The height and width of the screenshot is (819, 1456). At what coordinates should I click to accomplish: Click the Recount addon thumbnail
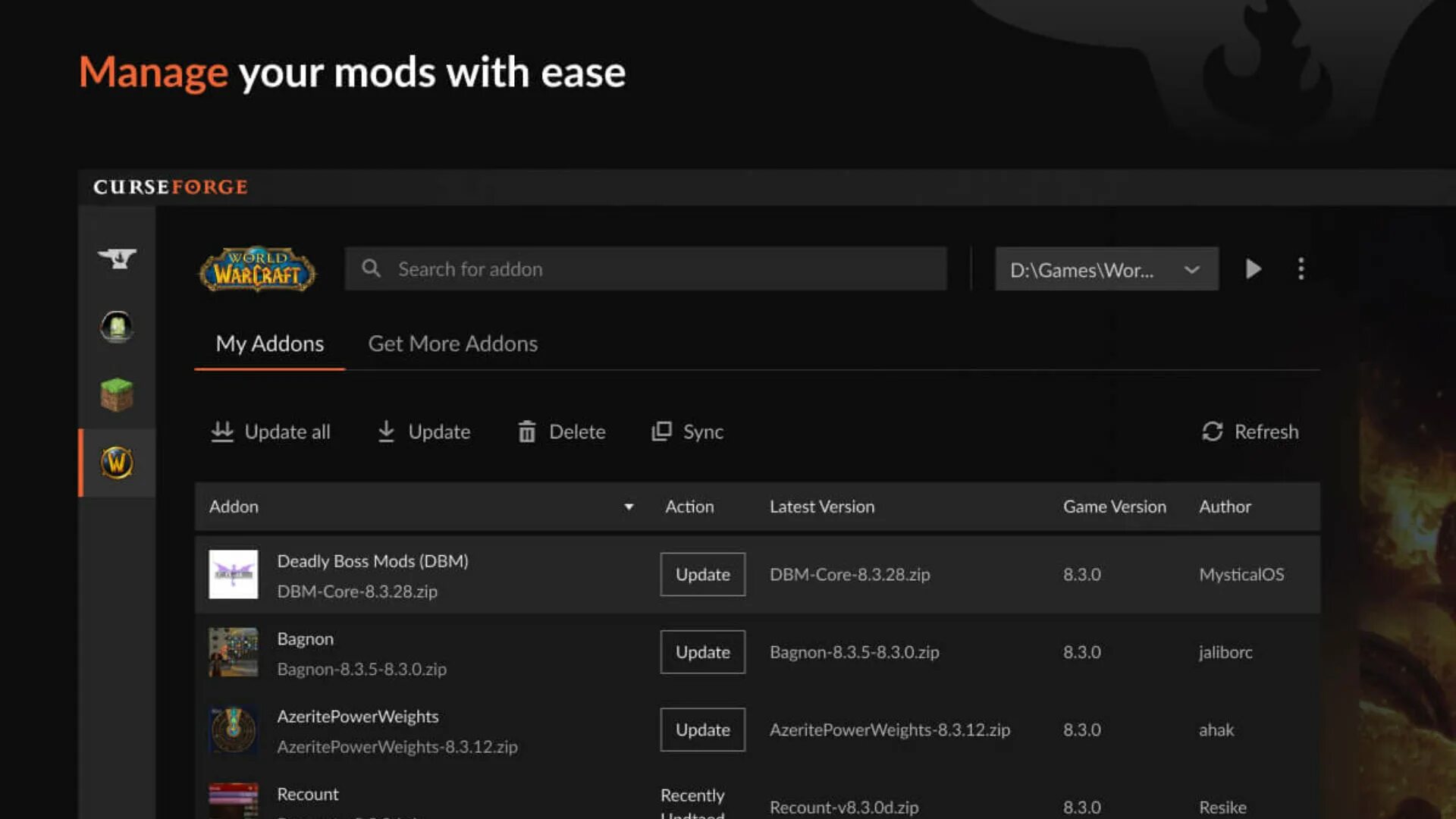(234, 800)
